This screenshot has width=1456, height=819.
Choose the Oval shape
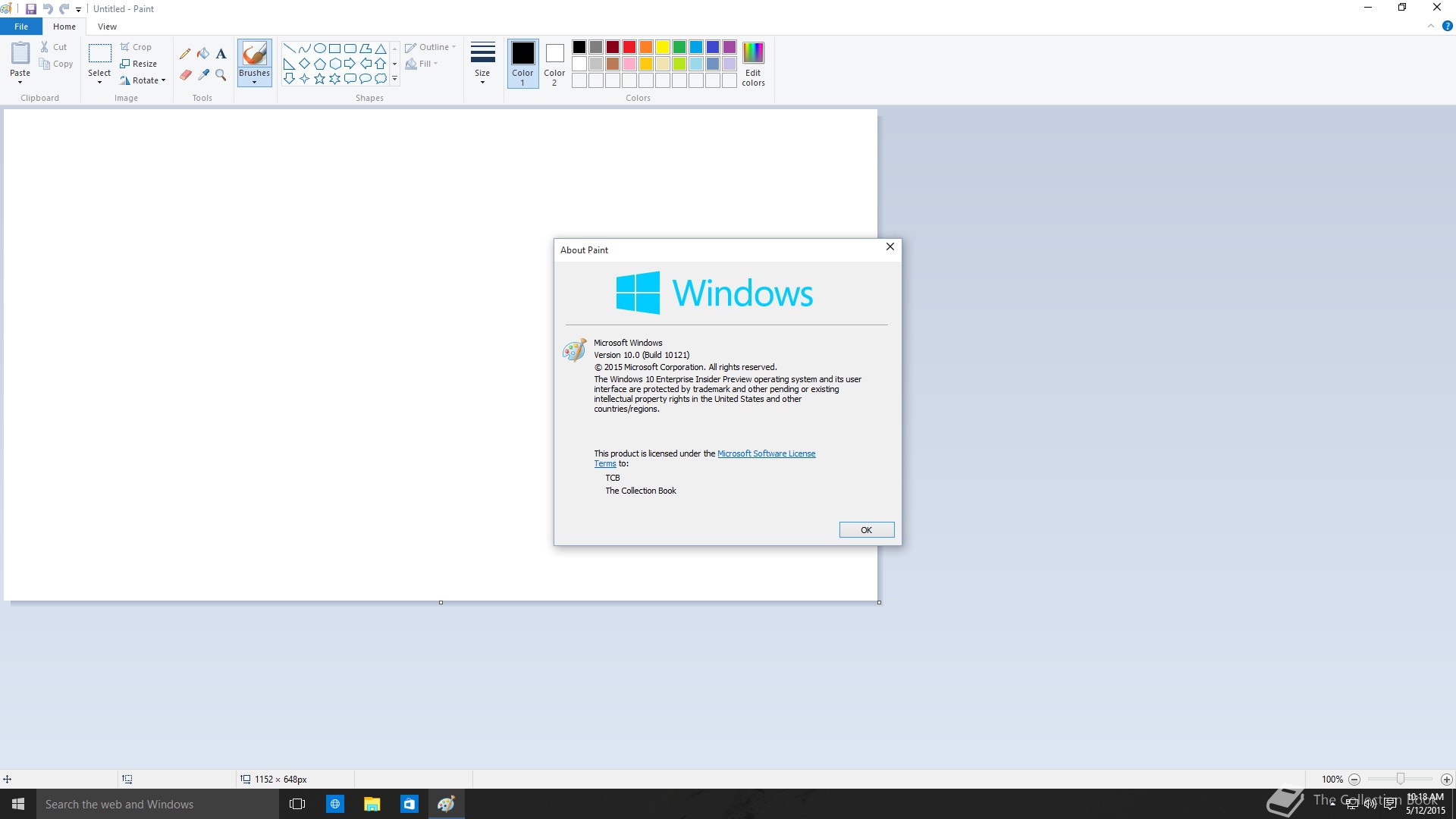coord(319,49)
